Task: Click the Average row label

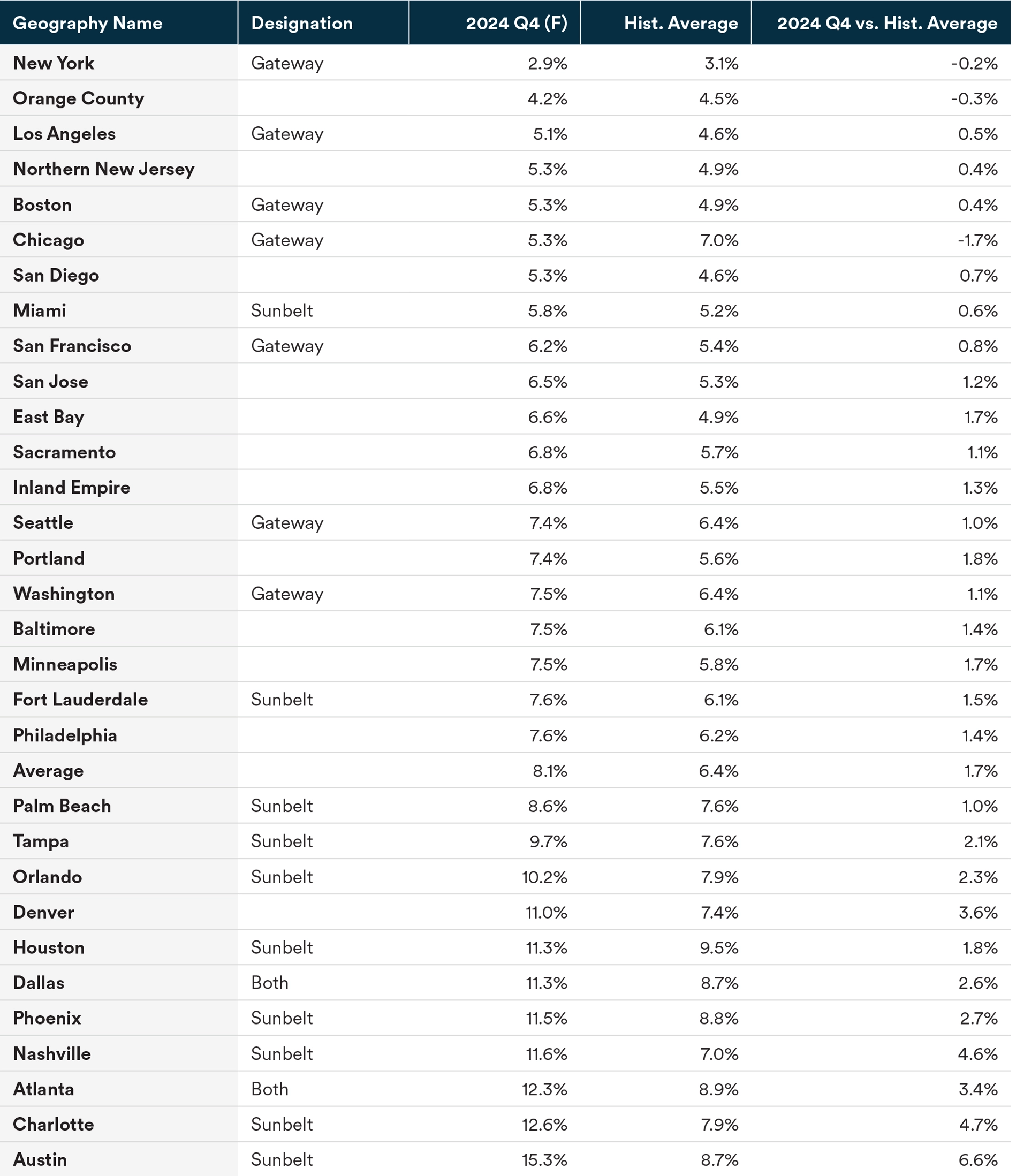Action: click(49, 771)
